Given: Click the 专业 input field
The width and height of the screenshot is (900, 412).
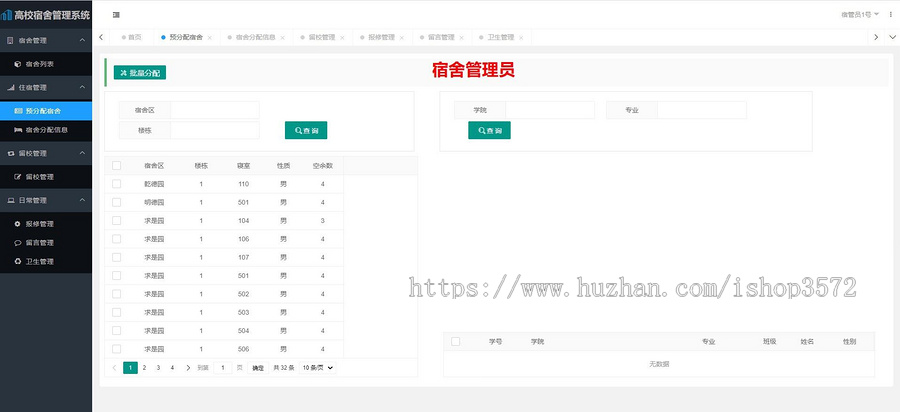Looking at the screenshot, I should tap(701, 110).
